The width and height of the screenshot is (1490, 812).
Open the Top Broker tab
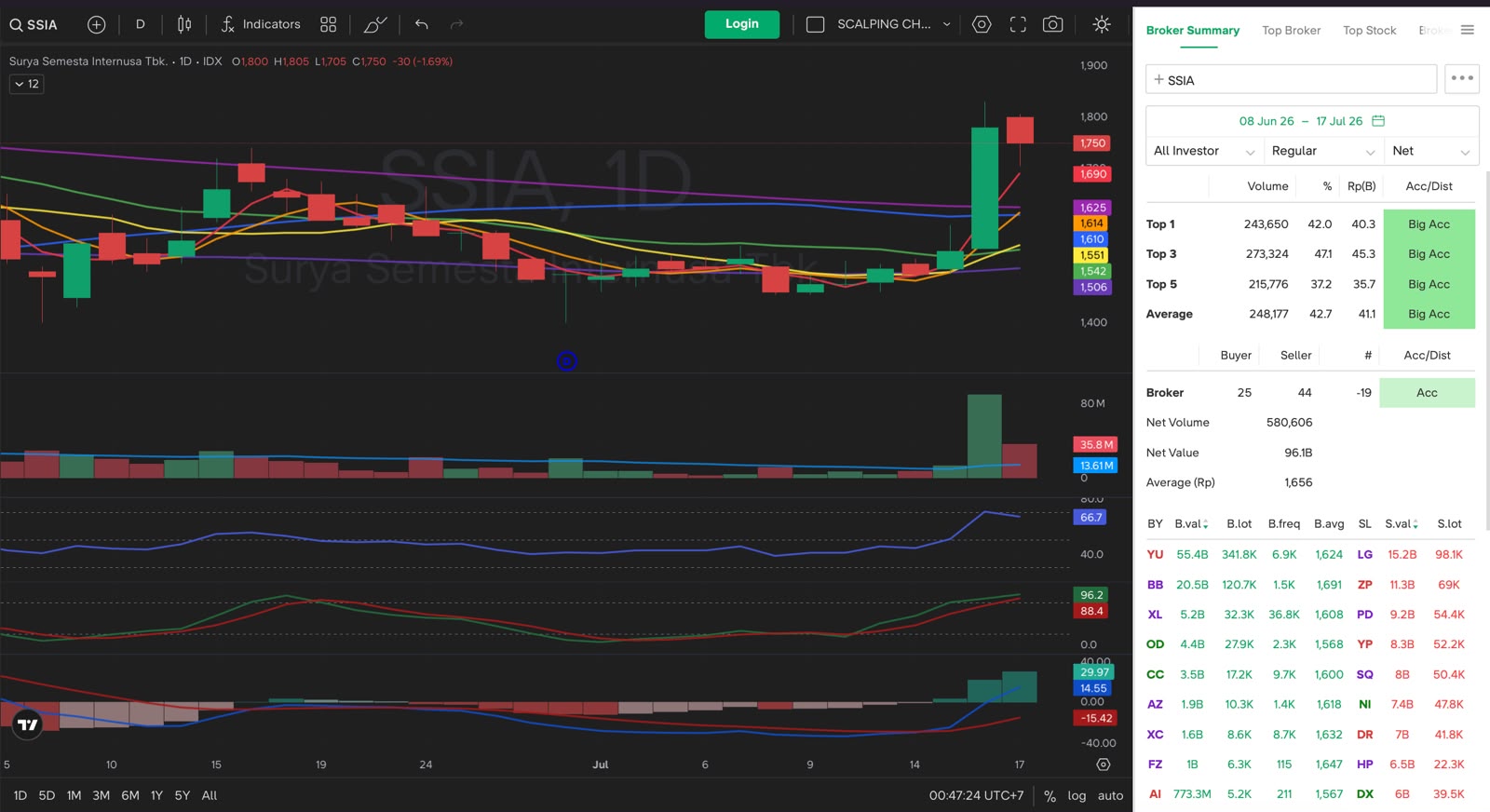1292,31
